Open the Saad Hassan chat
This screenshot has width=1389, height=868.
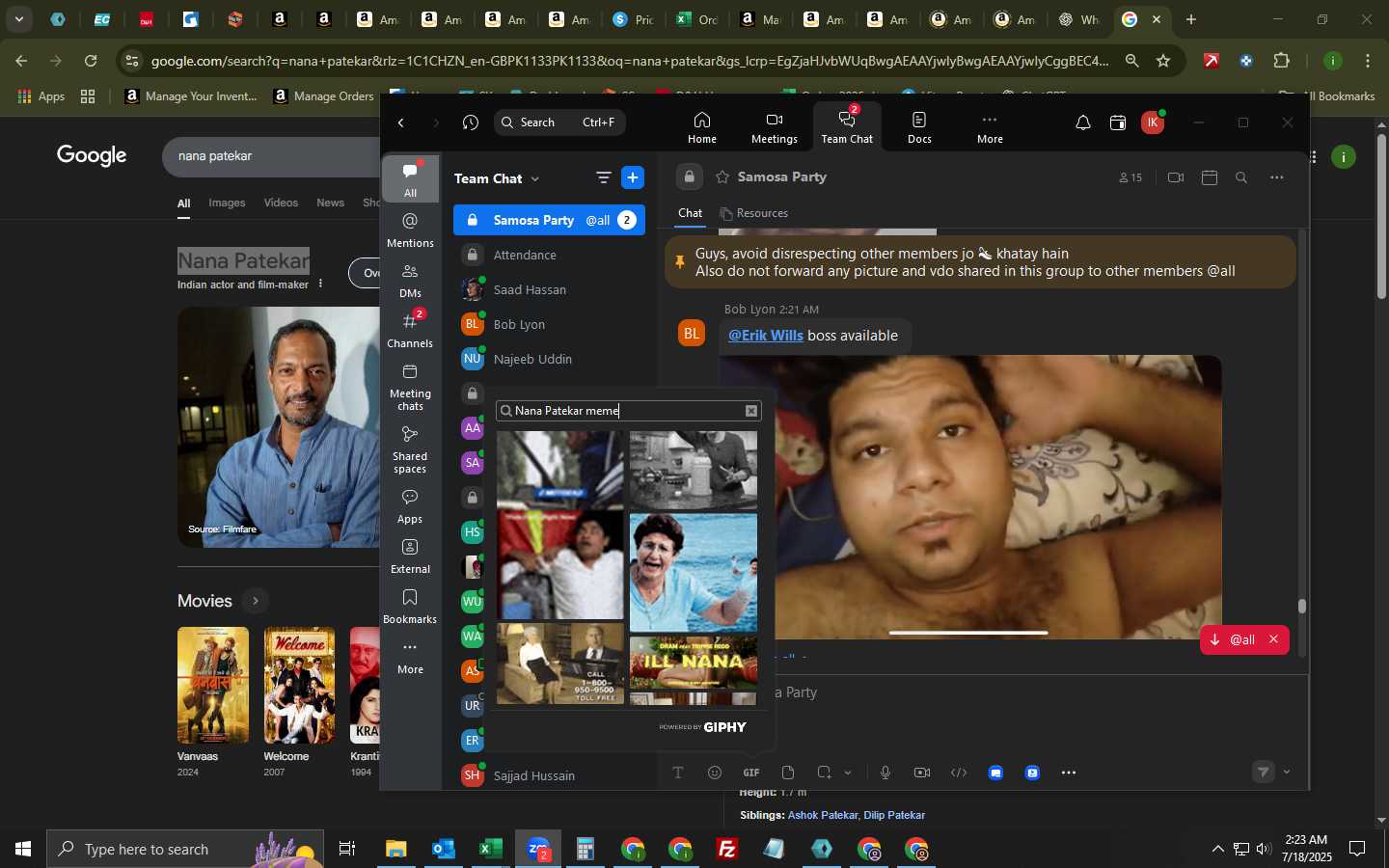tap(549, 289)
